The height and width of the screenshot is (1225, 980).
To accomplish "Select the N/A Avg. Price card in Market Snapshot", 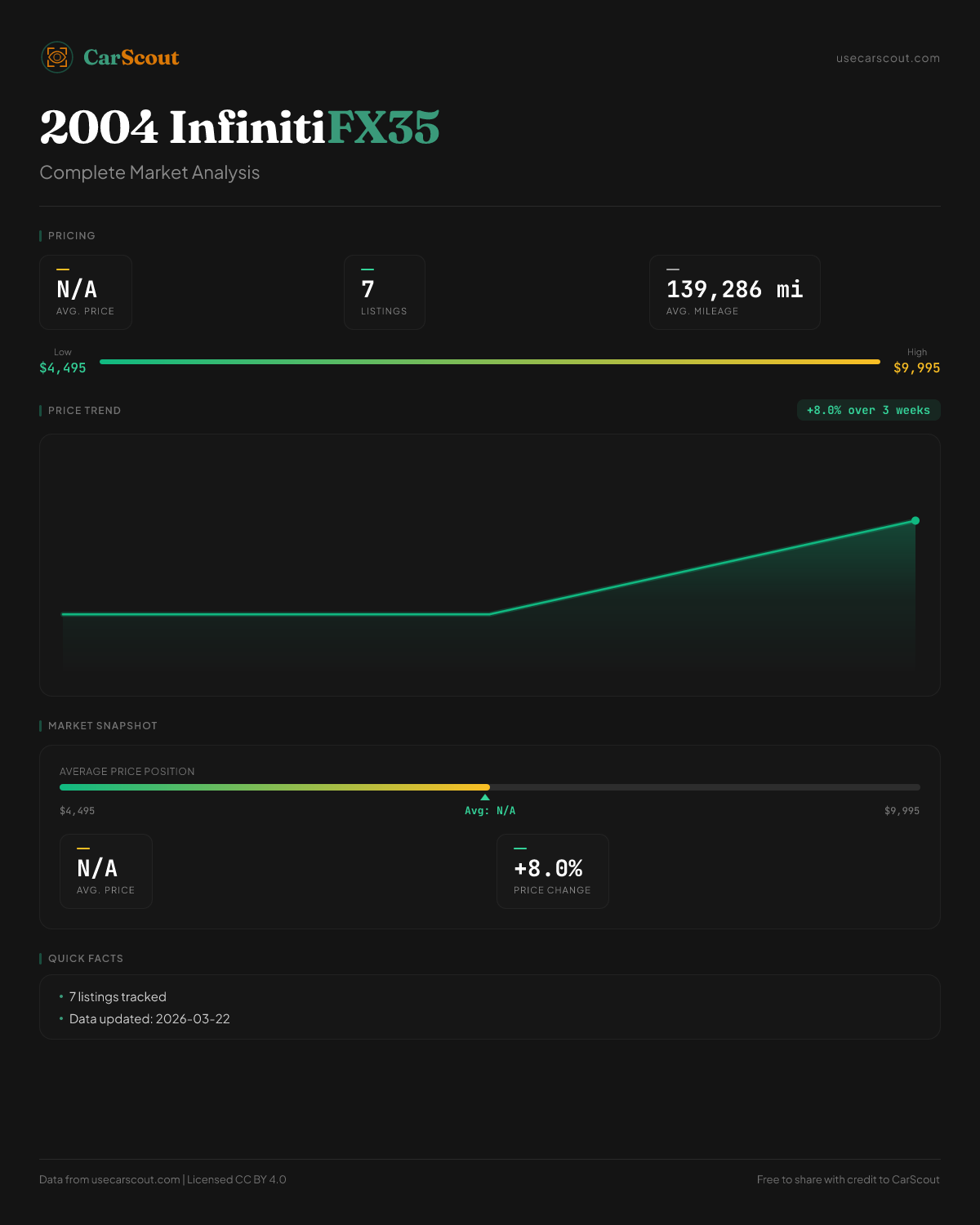I will click(106, 871).
